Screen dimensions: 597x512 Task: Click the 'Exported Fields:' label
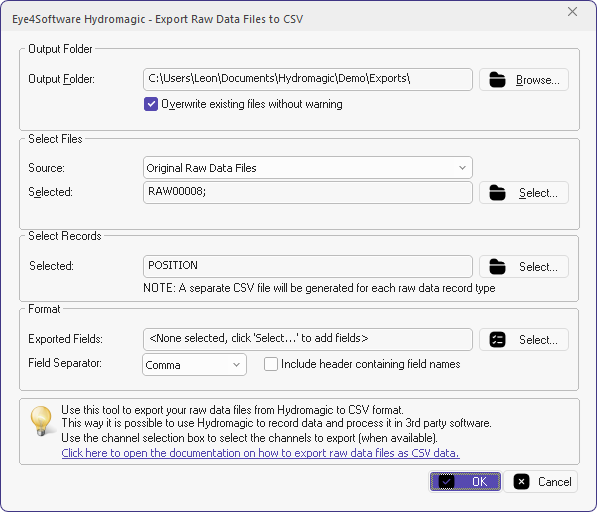pyautogui.click(x=65, y=339)
